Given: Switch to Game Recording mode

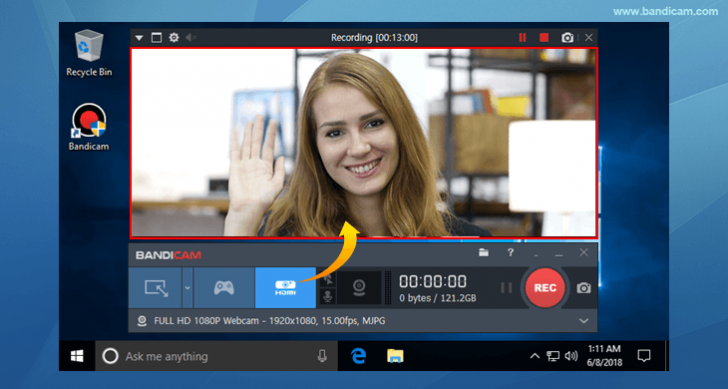Looking at the screenshot, I should 224,288.
